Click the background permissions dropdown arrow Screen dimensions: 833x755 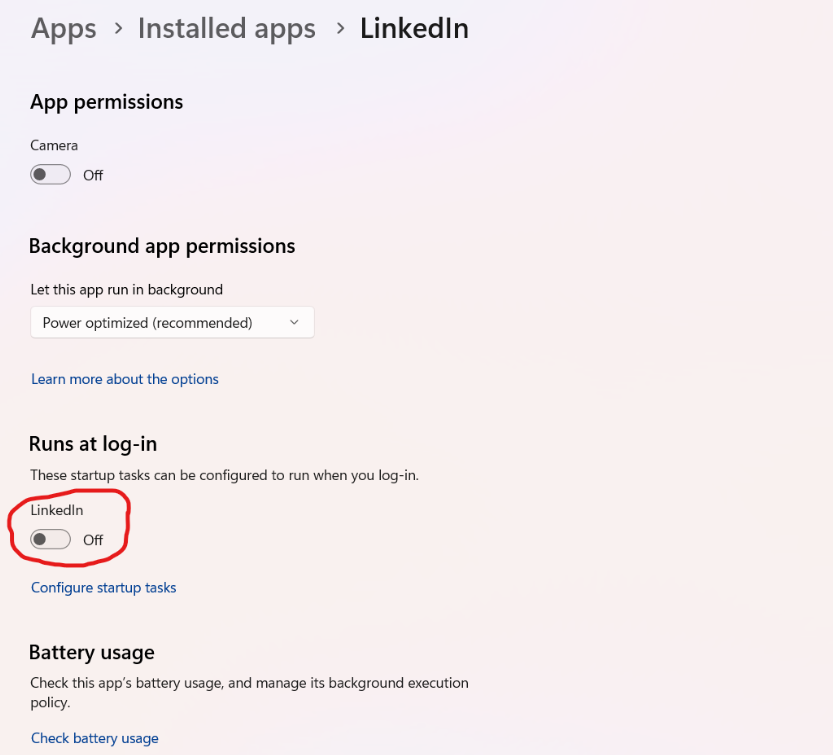(x=294, y=322)
